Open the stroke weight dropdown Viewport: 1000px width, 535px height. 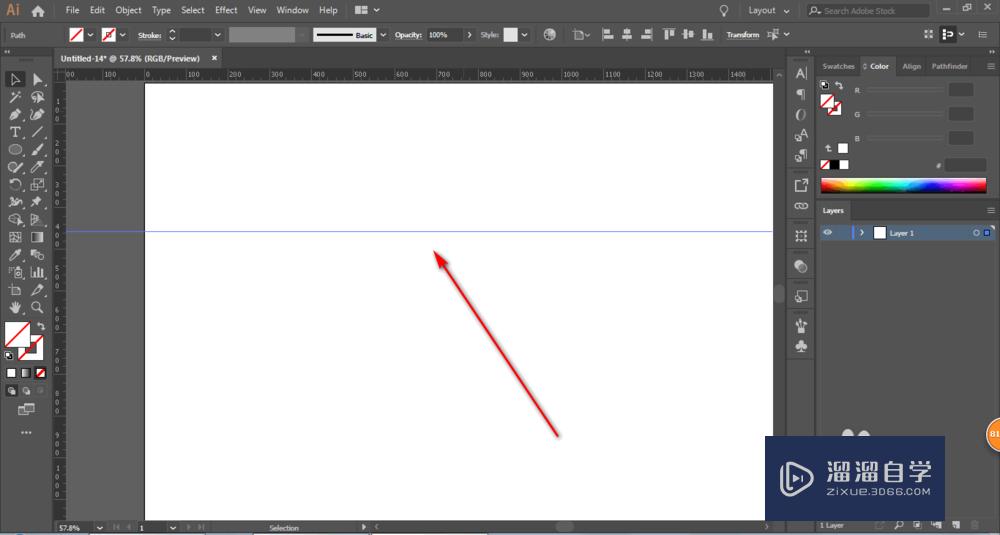click(217, 35)
